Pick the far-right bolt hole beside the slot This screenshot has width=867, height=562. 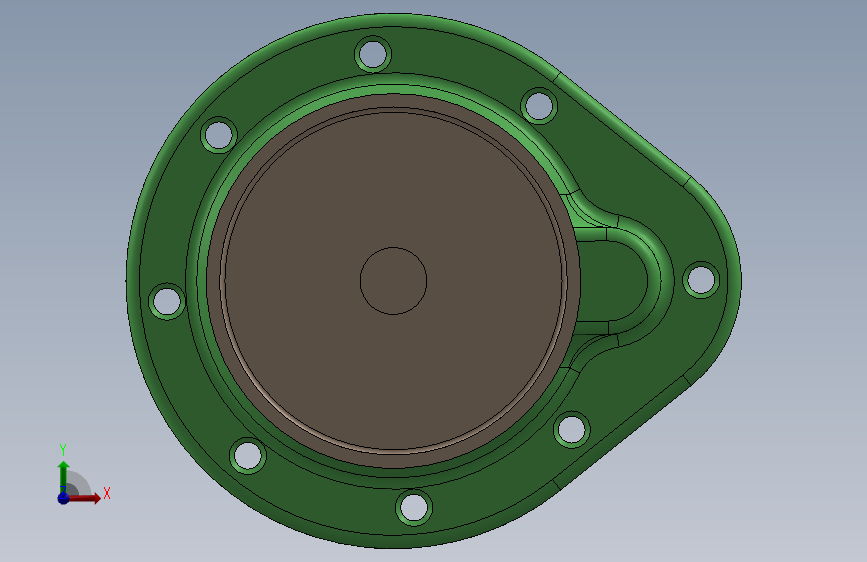point(701,279)
